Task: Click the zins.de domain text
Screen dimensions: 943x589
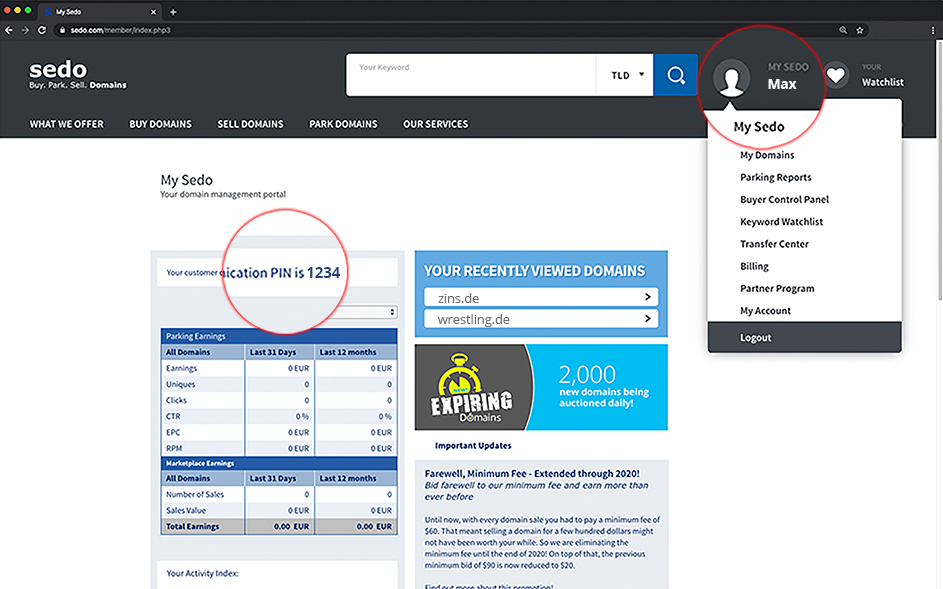Action: tap(458, 298)
